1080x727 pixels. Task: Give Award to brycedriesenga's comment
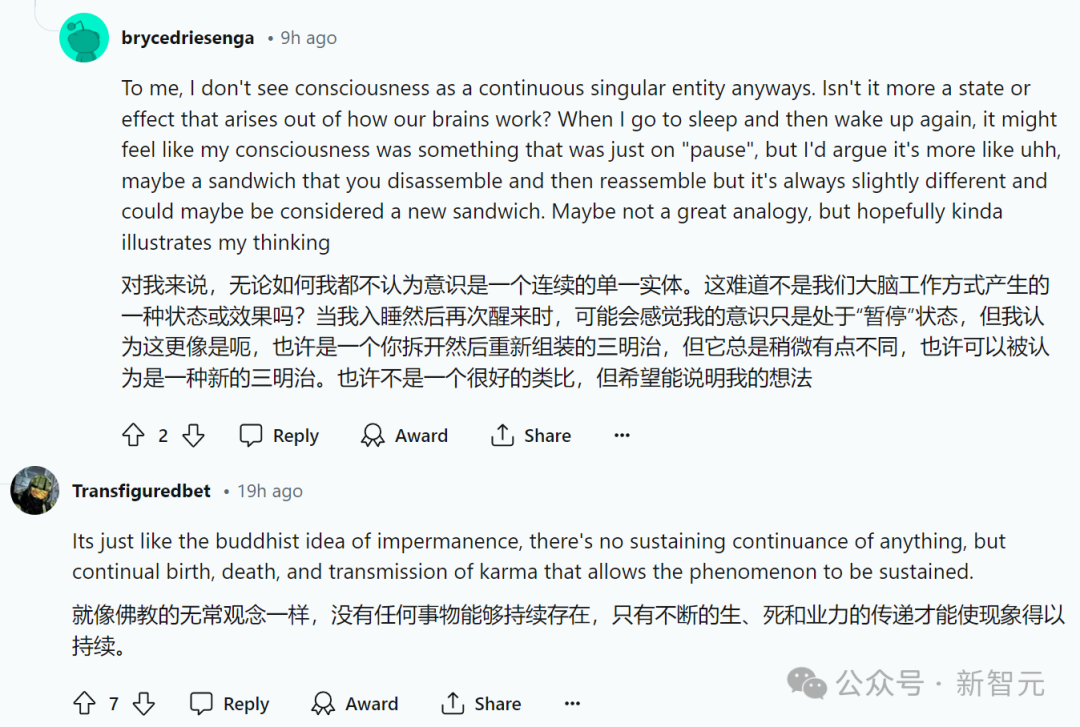[x=404, y=436]
